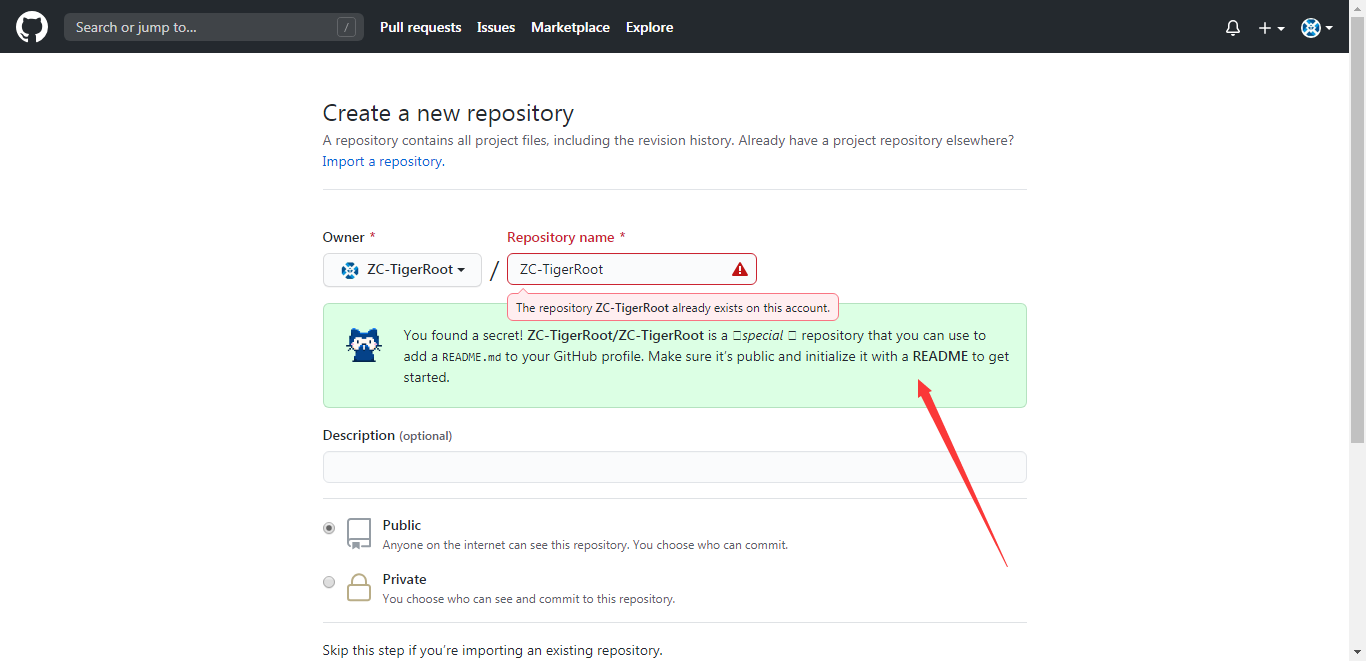Select the Public radio button
The image size is (1366, 661).
[x=329, y=528]
